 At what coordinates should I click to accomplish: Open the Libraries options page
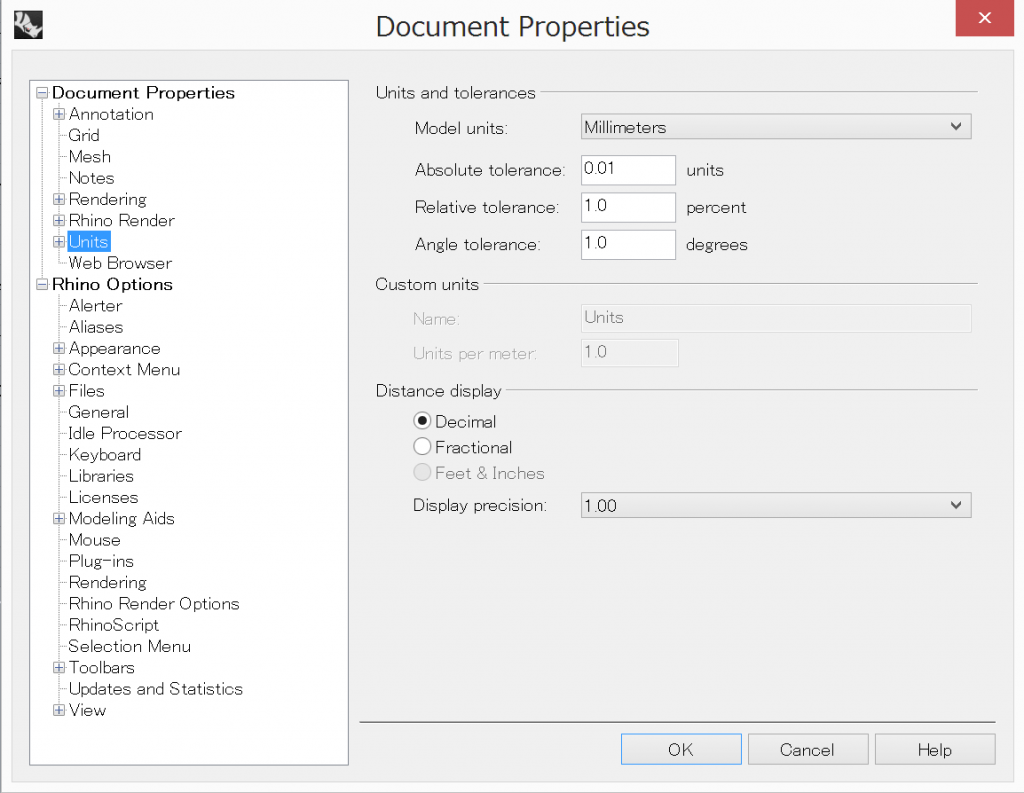(x=101, y=476)
